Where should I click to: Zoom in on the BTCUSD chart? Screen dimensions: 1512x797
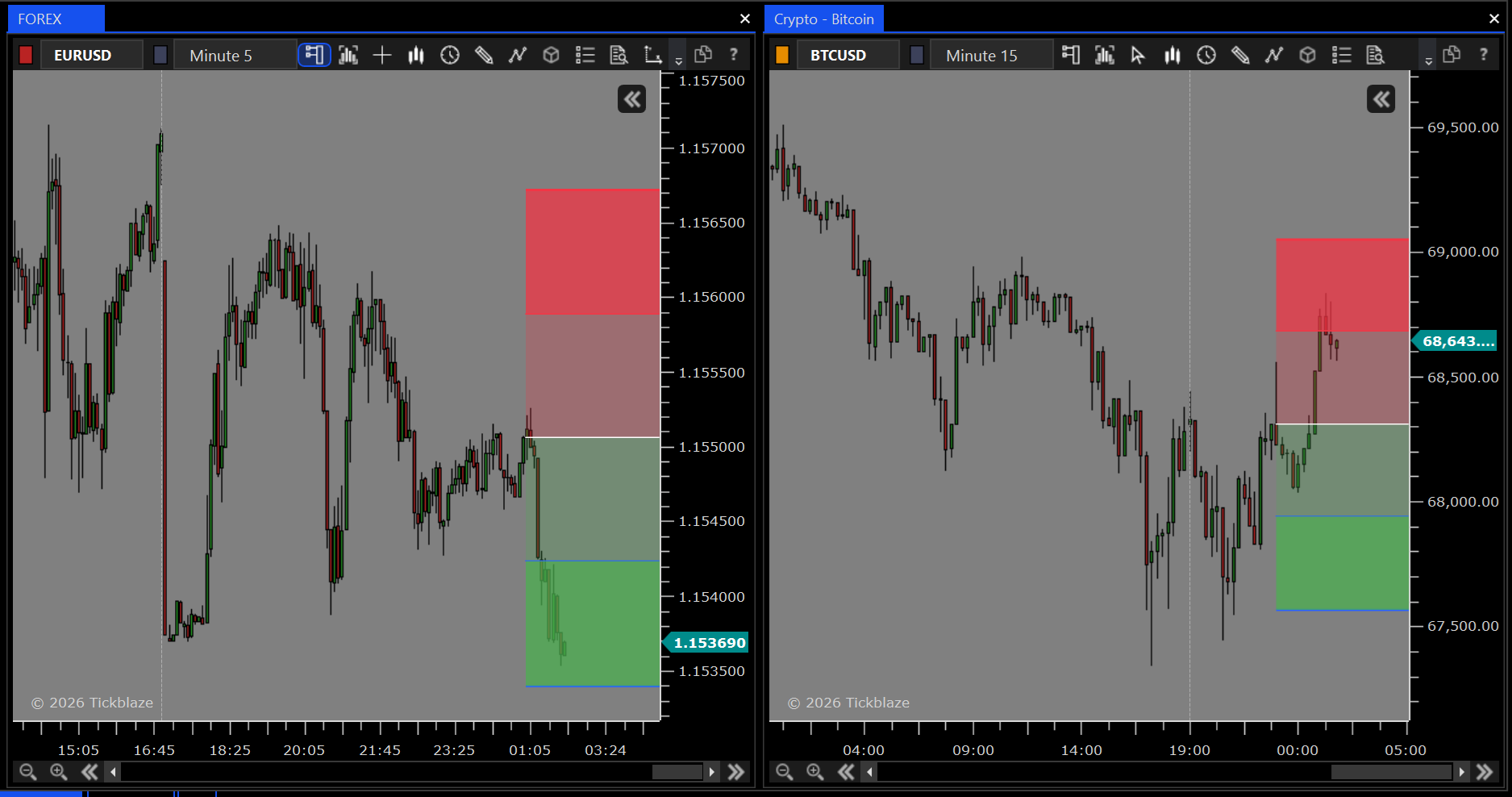815,772
